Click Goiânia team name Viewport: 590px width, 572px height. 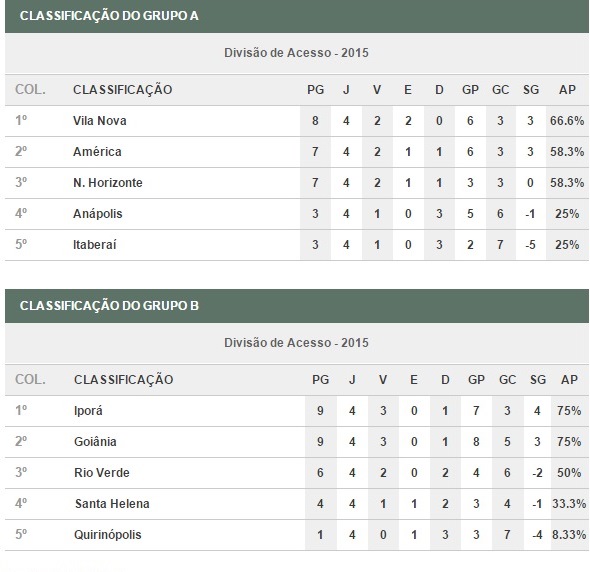click(95, 441)
